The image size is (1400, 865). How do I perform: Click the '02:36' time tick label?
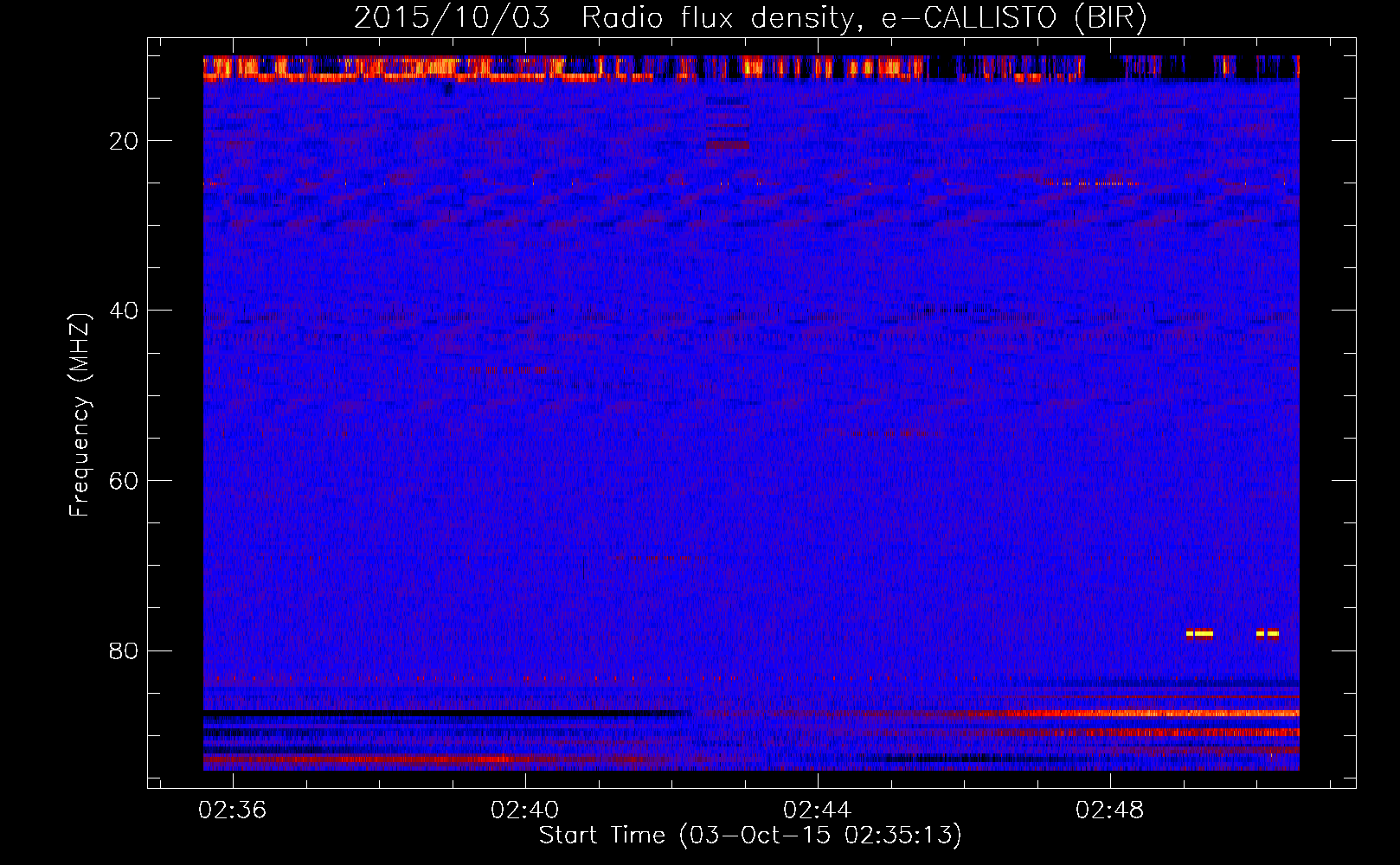[233, 811]
